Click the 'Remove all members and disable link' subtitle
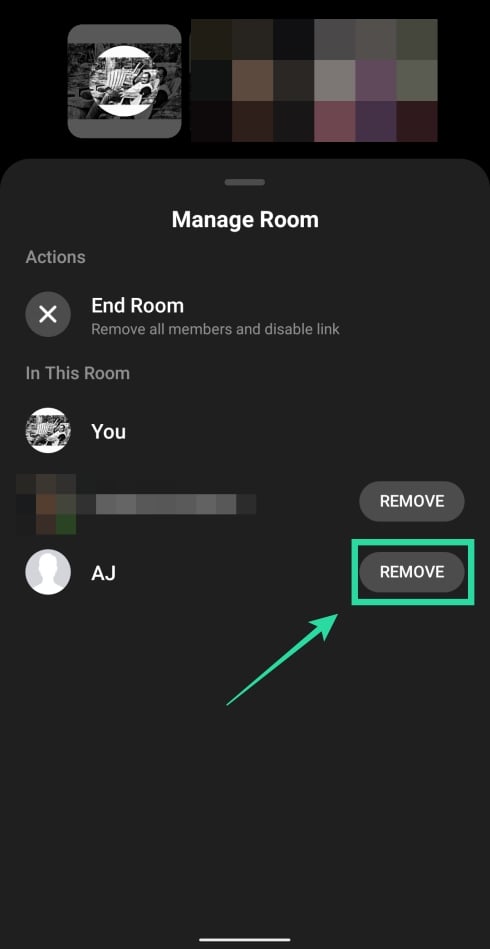 point(215,330)
